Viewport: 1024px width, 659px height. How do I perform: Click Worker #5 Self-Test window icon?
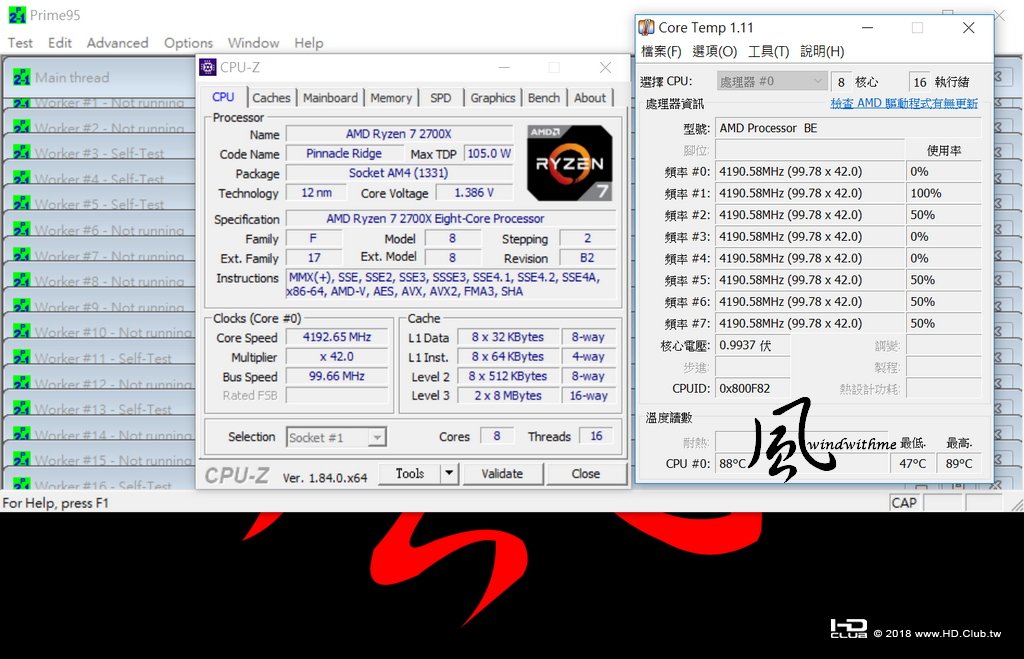[22, 204]
